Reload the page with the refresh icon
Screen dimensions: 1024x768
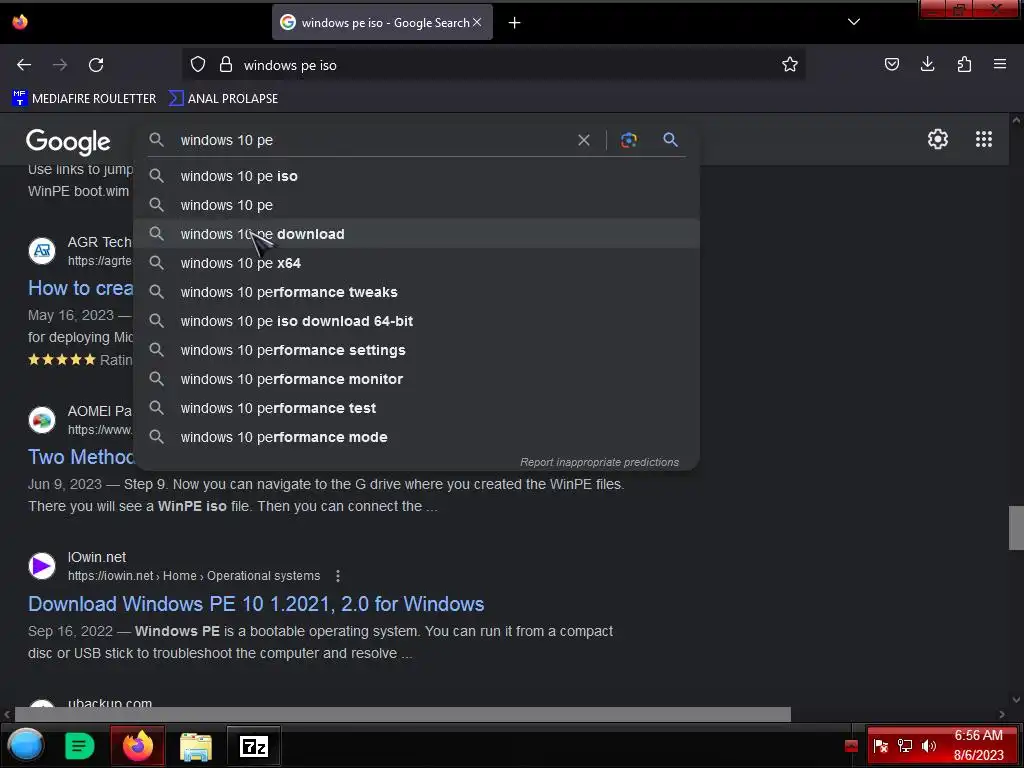(96, 65)
